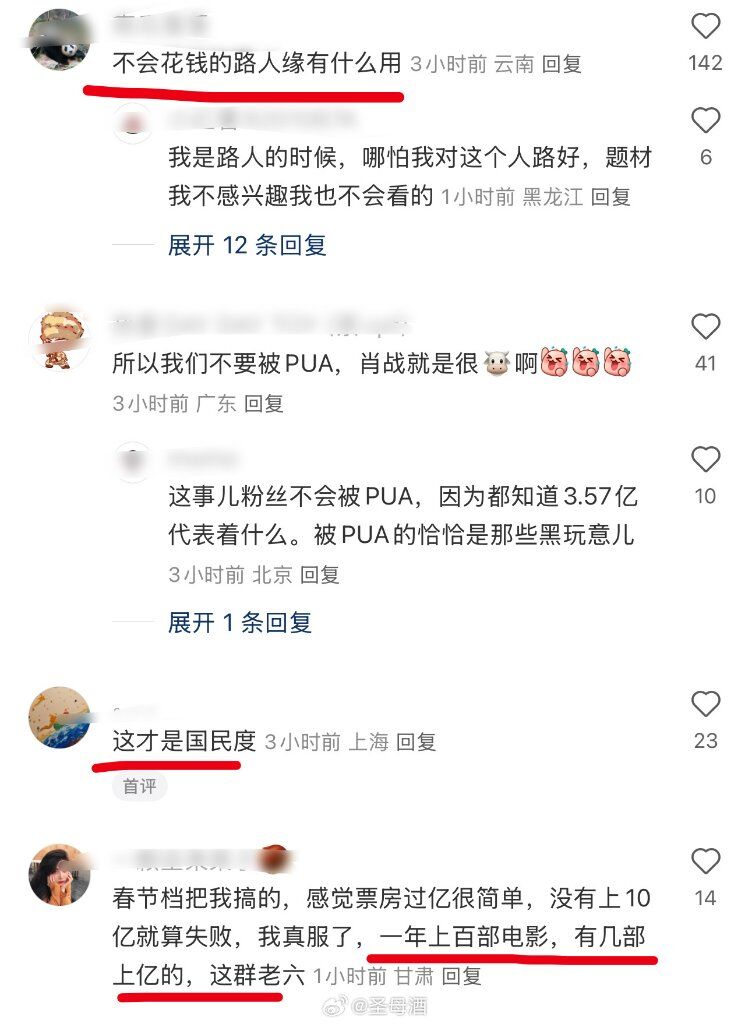Open the cartoon figure avatar profile

(59, 340)
